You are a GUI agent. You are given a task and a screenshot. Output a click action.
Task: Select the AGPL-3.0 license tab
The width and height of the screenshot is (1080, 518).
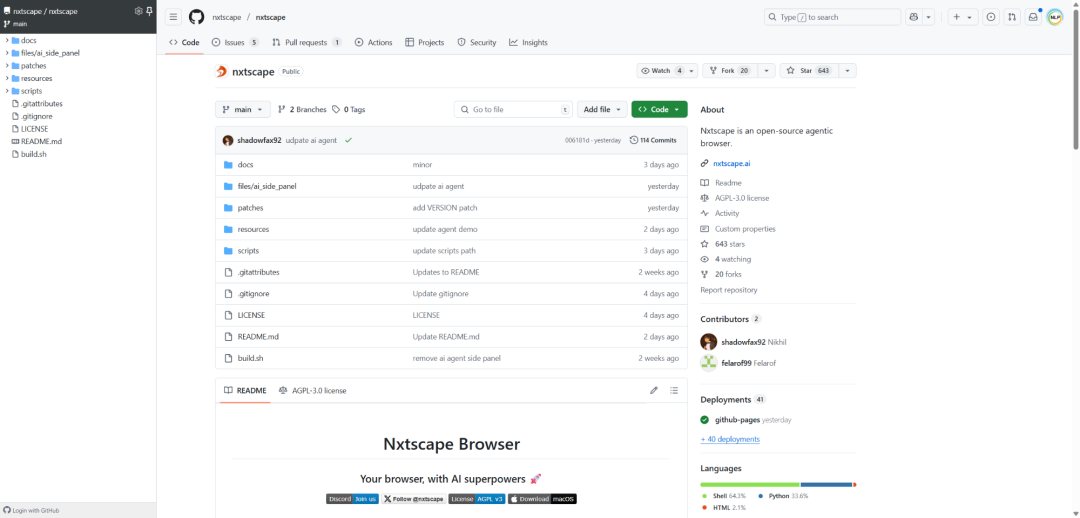point(312,391)
